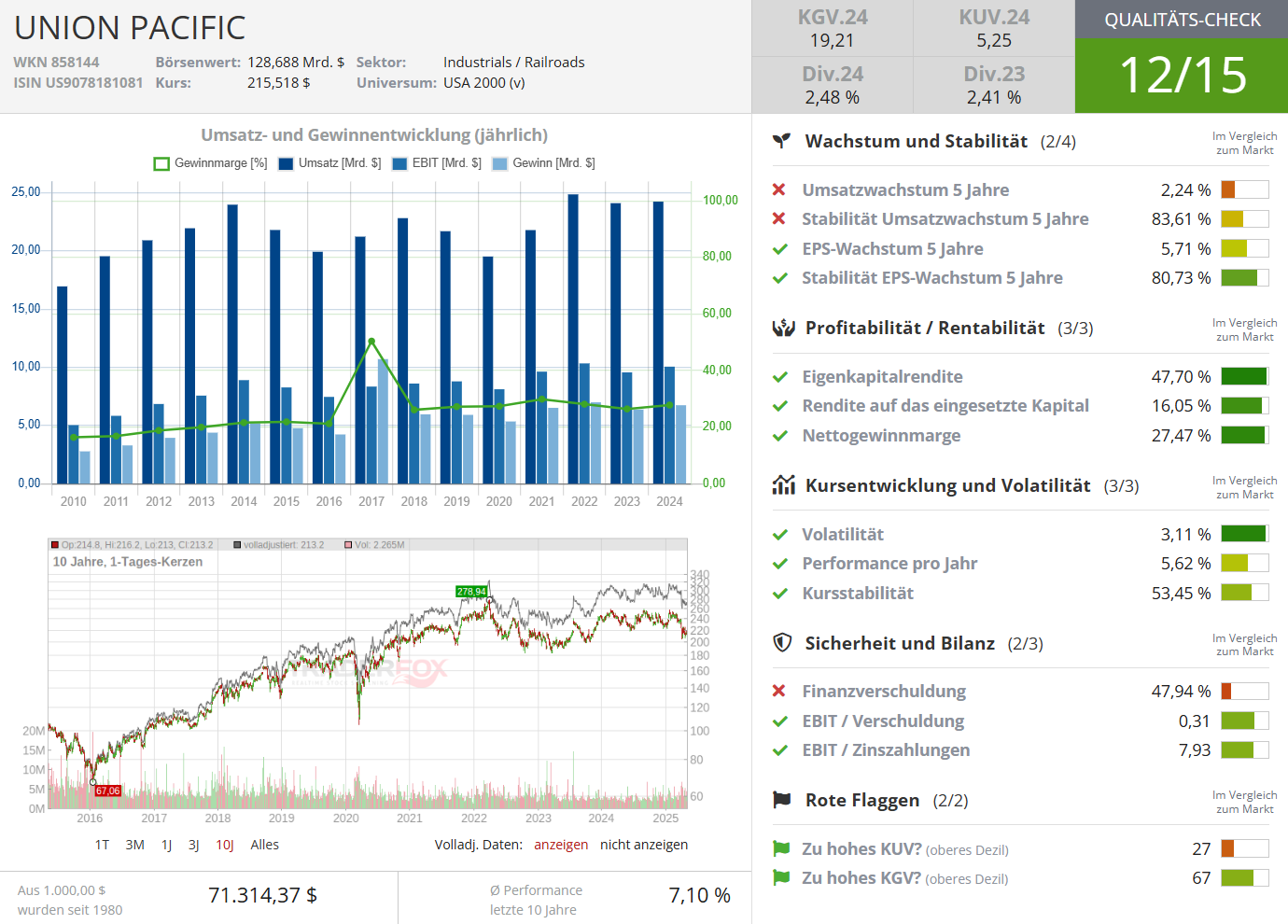Click market comparison bar for Eigenkapitalrendite
The height and width of the screenshot is (924, 1288).
(x=1245, y=376)
